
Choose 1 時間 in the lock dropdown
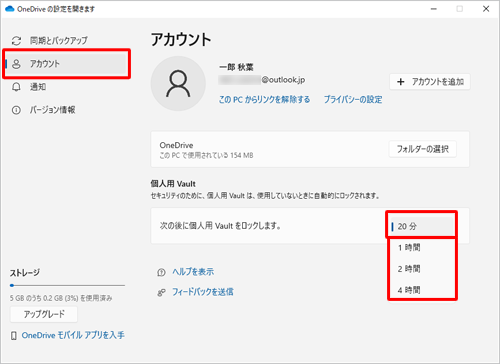(422, 247)
